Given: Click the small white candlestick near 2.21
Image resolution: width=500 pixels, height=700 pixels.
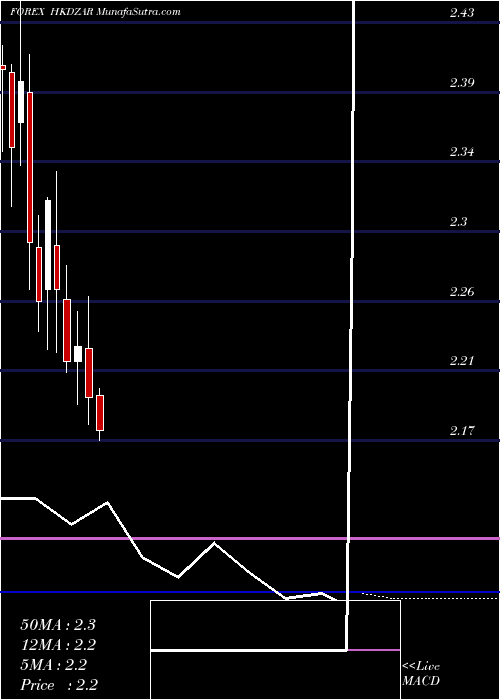Looking at the screenshot, I should [78, 354].
